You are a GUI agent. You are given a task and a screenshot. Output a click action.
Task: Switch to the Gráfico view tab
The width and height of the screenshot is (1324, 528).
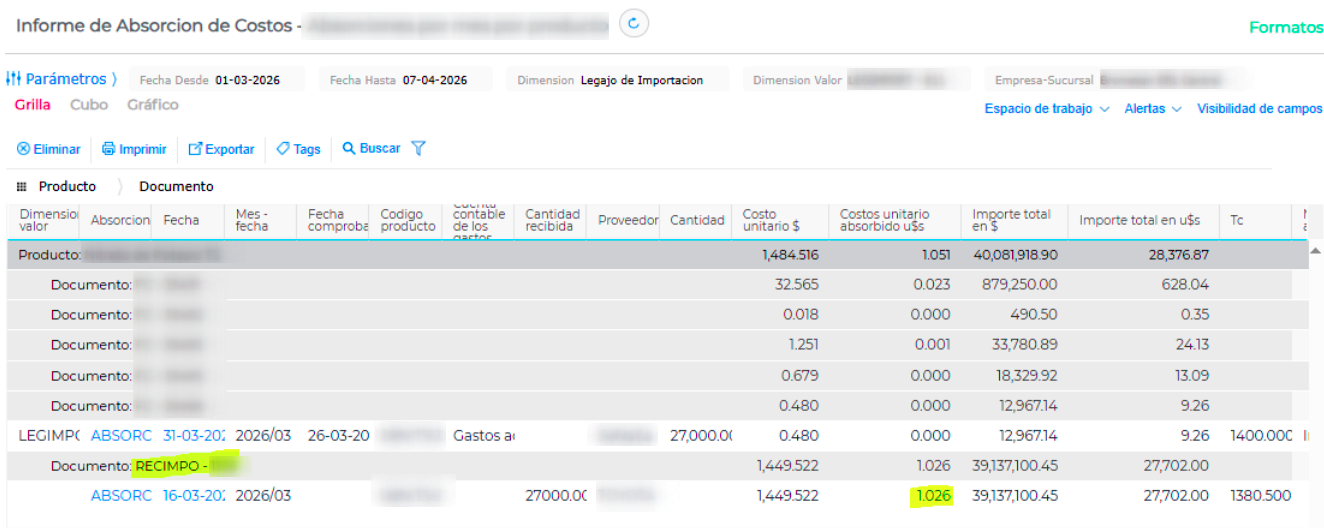pyautogui.click(x=153, y=105)
